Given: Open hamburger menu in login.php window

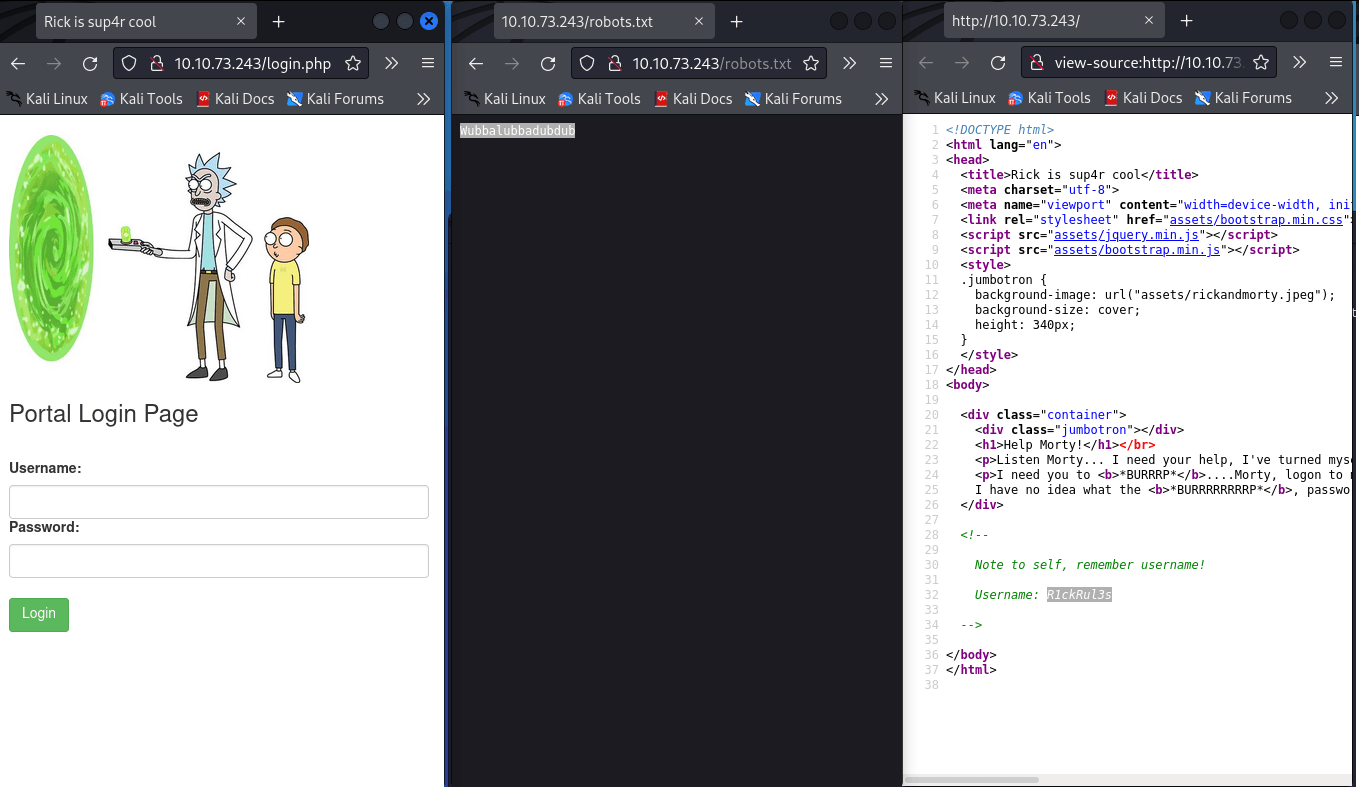Looking at the screenshot, I should pos(428,63).
